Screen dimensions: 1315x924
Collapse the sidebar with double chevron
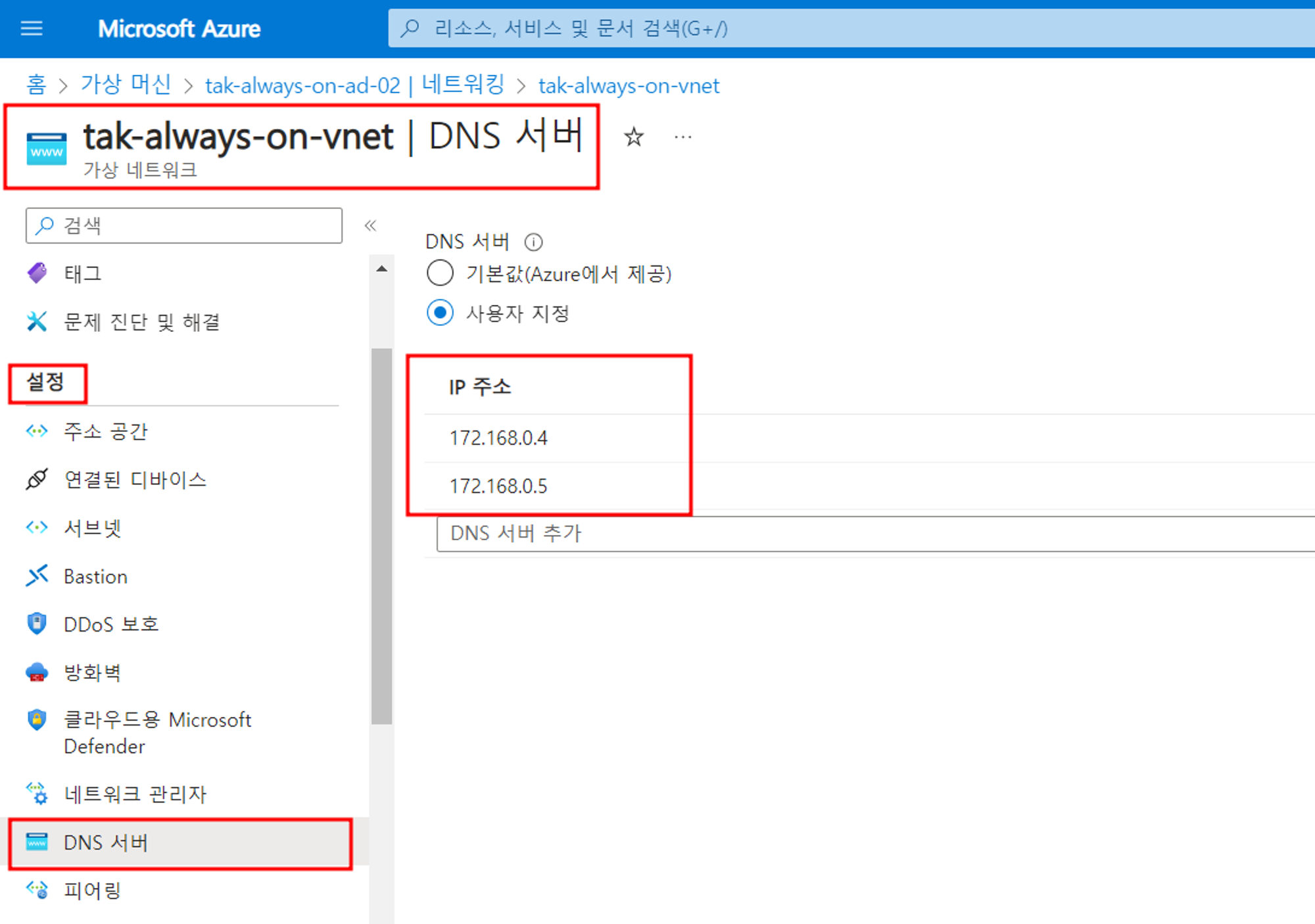coord(371,226)
